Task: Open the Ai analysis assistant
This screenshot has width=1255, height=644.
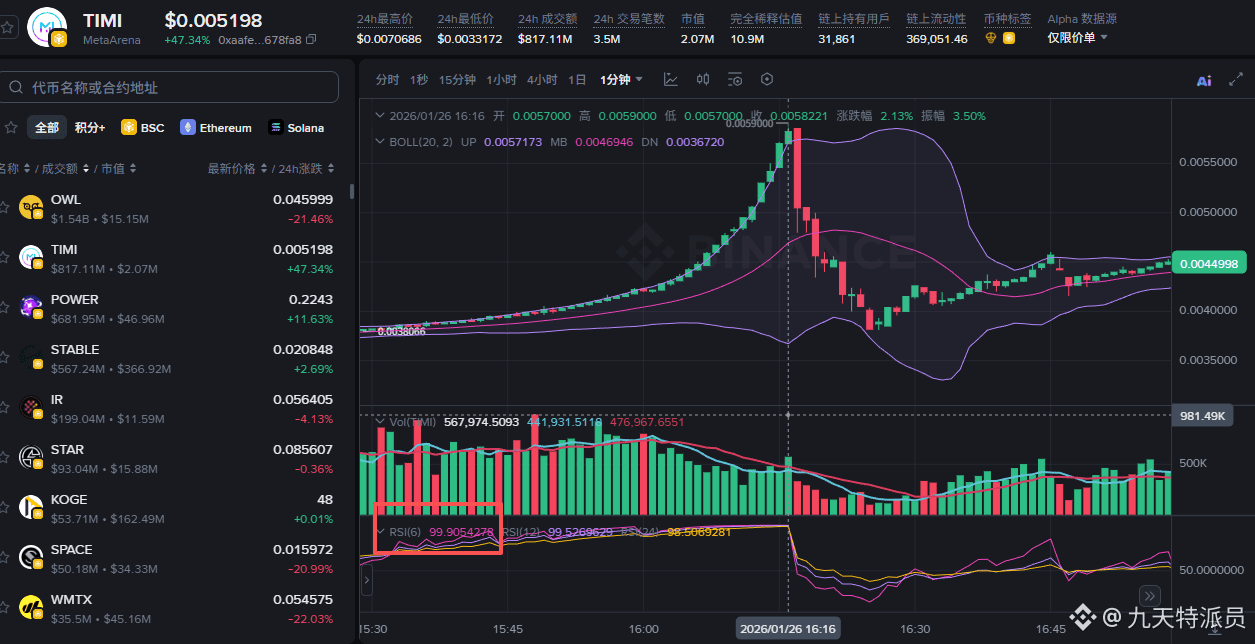Action: click(1204, 81)
